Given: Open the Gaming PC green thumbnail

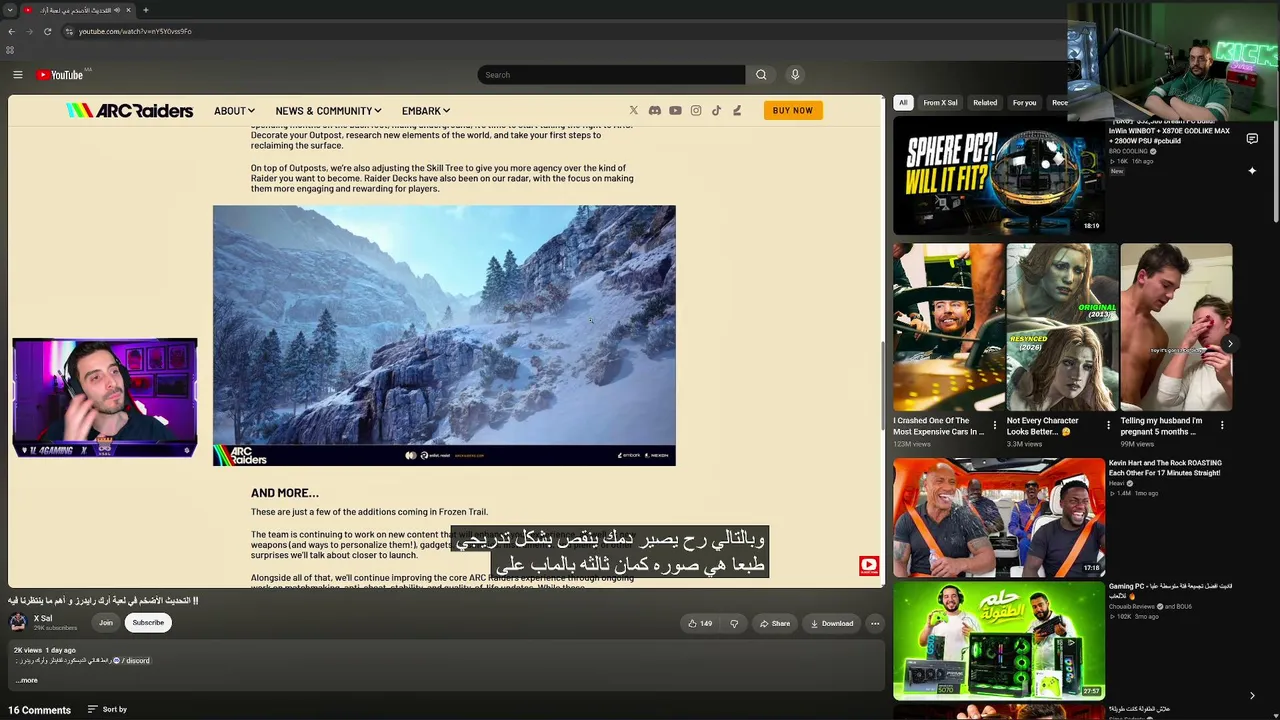Looking at the screenshot, I should point(999,641).
